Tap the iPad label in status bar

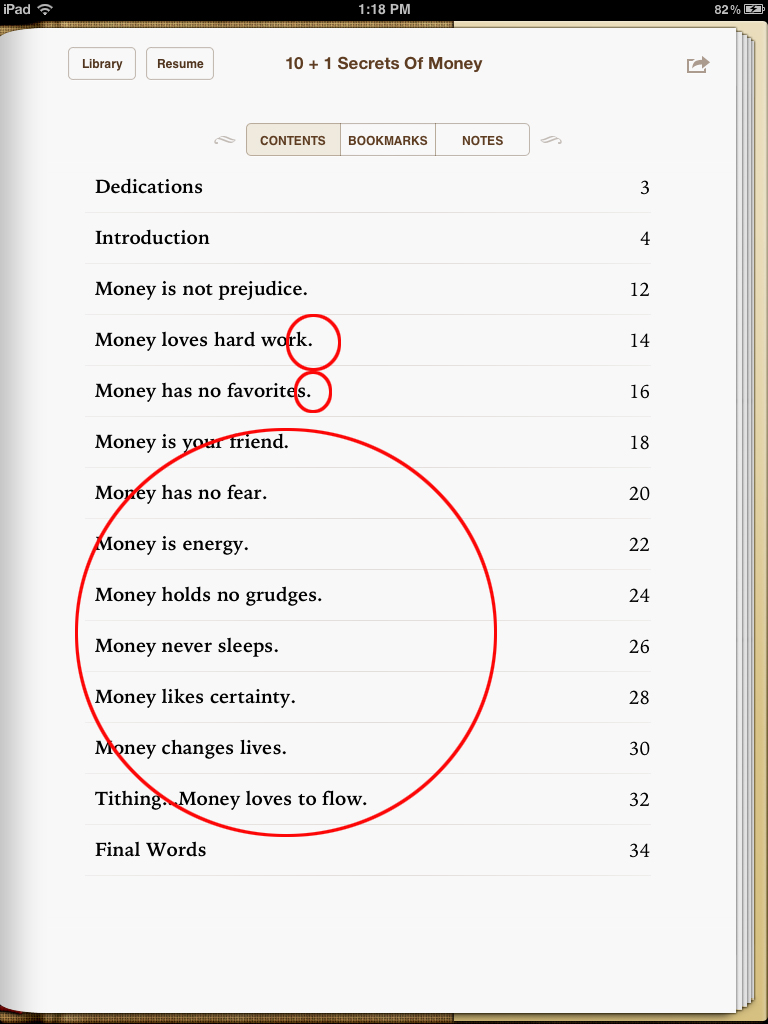[x=17, y=9]
